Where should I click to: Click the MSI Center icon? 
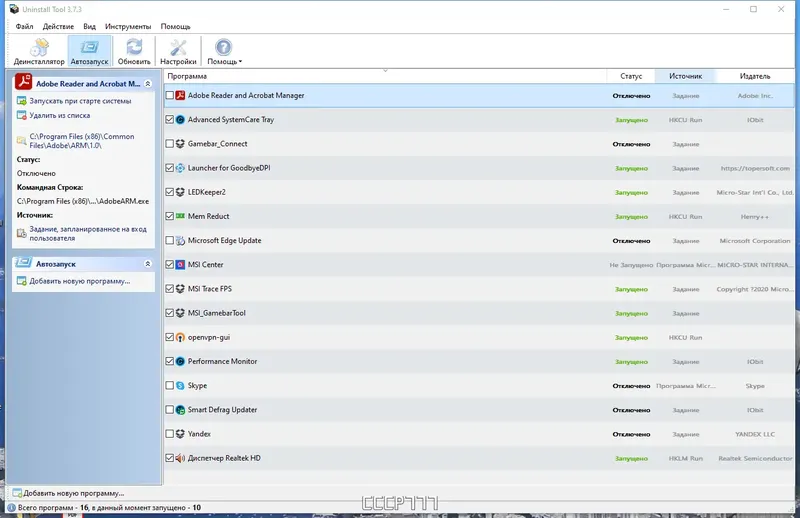click(180, 264)
